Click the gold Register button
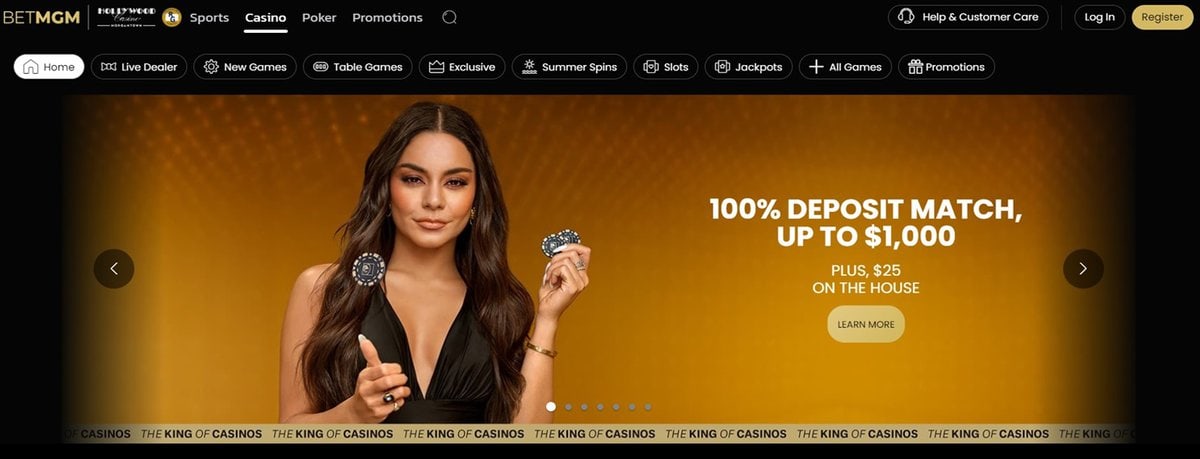This screenshot has width=1200, height=459. click(x=1162, y=17)
